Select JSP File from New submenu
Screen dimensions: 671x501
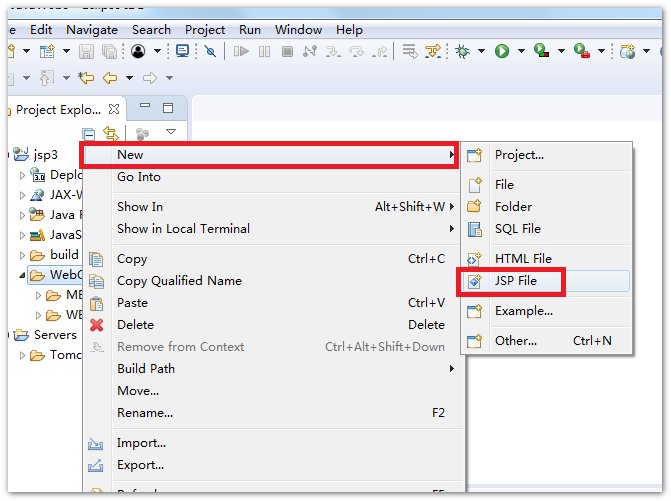pyautogui.click(x=516, y=281)
